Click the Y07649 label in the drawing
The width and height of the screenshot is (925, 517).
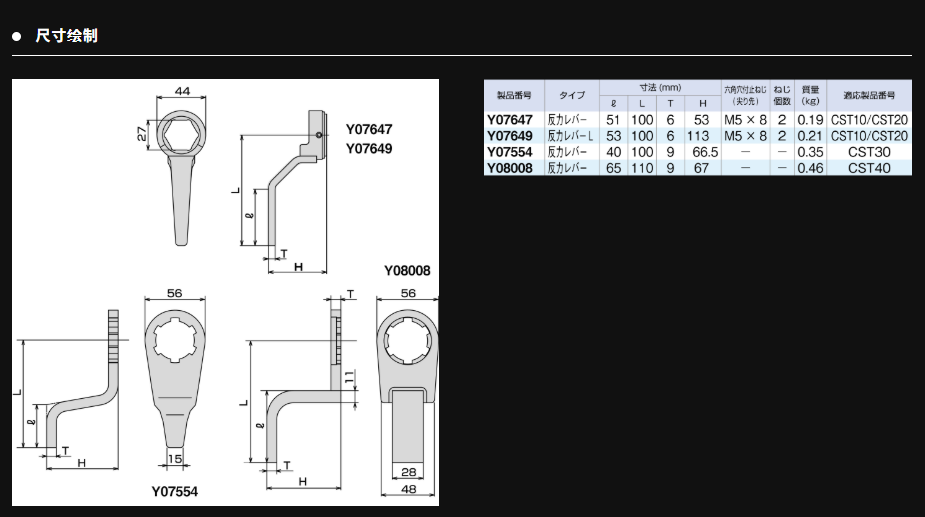[369, 149]
